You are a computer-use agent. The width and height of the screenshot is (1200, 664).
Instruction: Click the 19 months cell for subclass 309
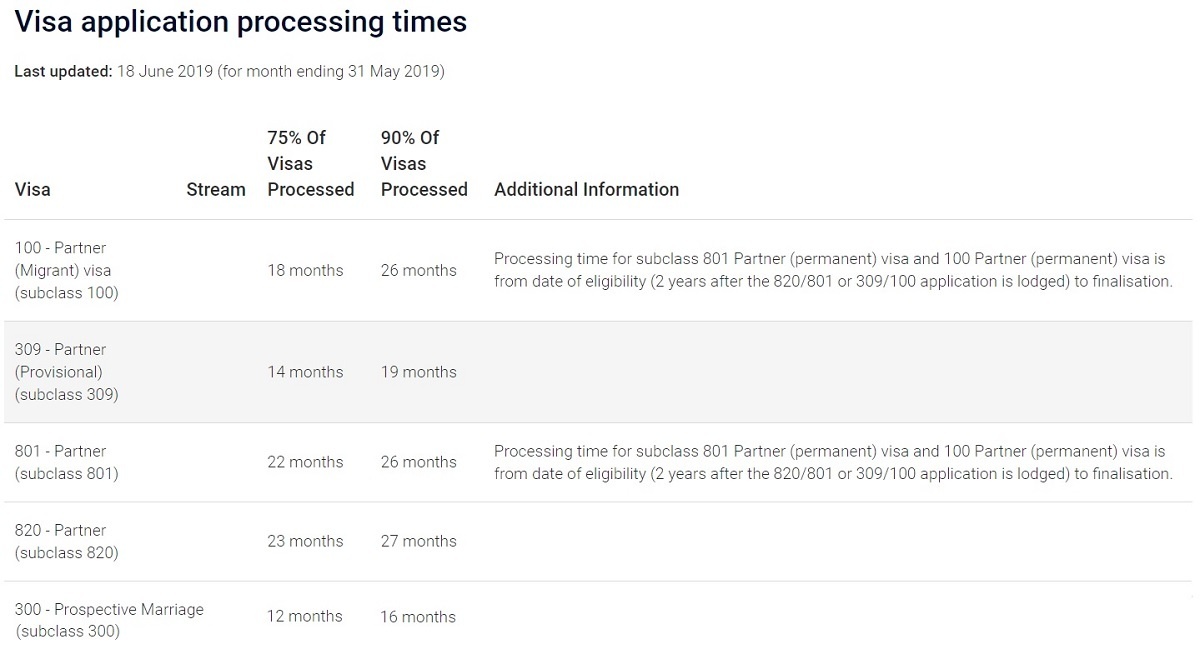click(418, 372)
